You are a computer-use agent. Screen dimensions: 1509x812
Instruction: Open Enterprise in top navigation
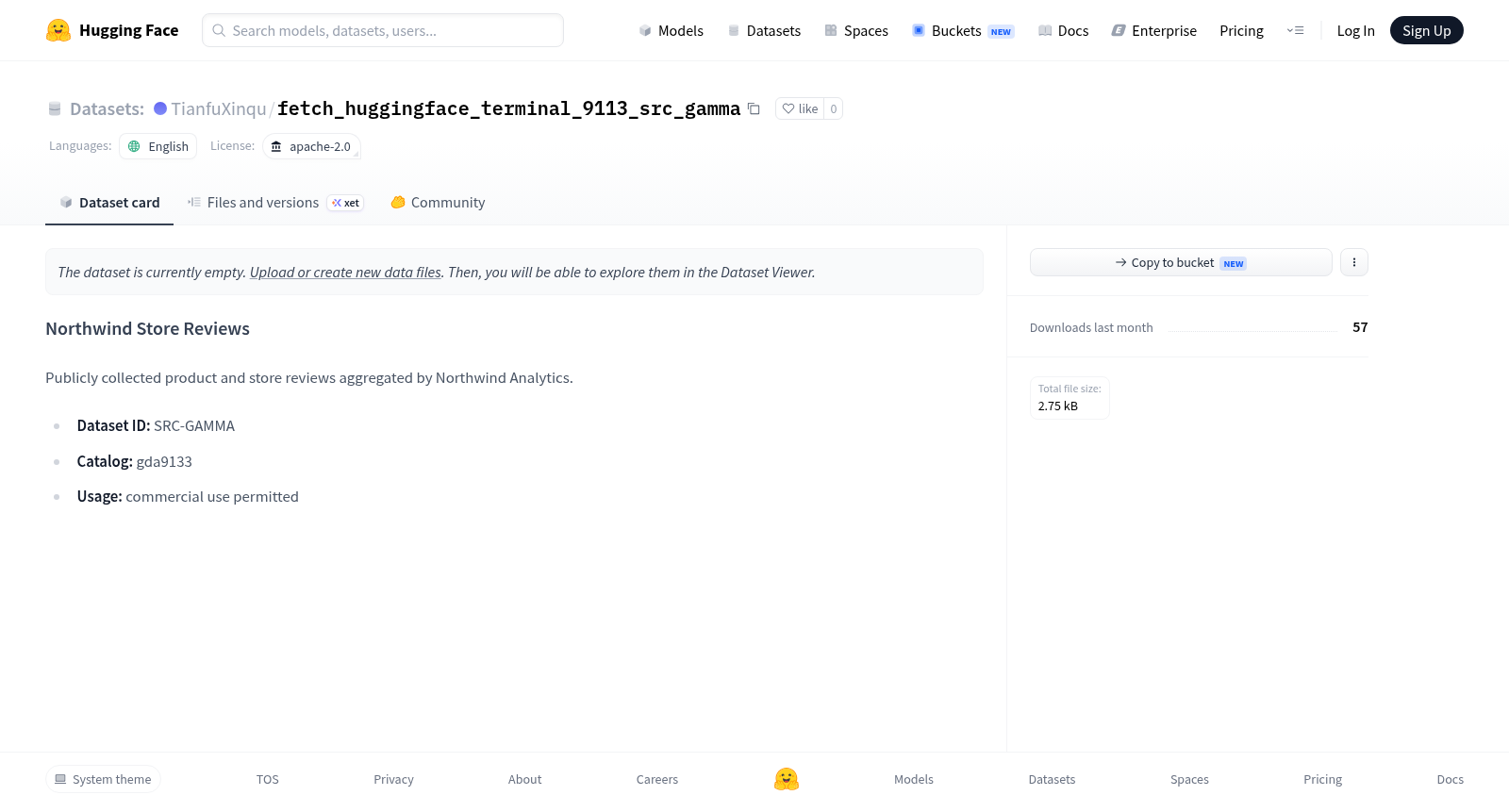pos(1154,30)
